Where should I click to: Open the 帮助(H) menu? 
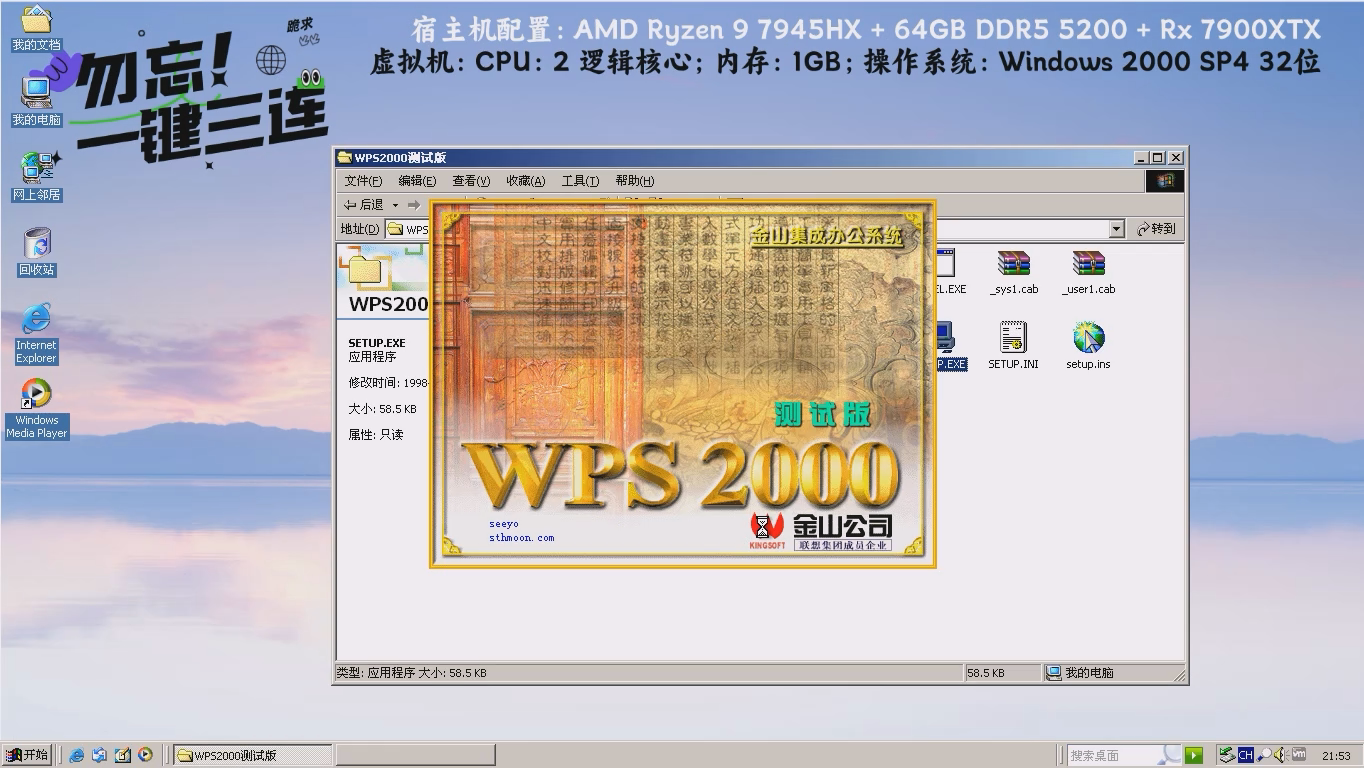coord(635,181)
